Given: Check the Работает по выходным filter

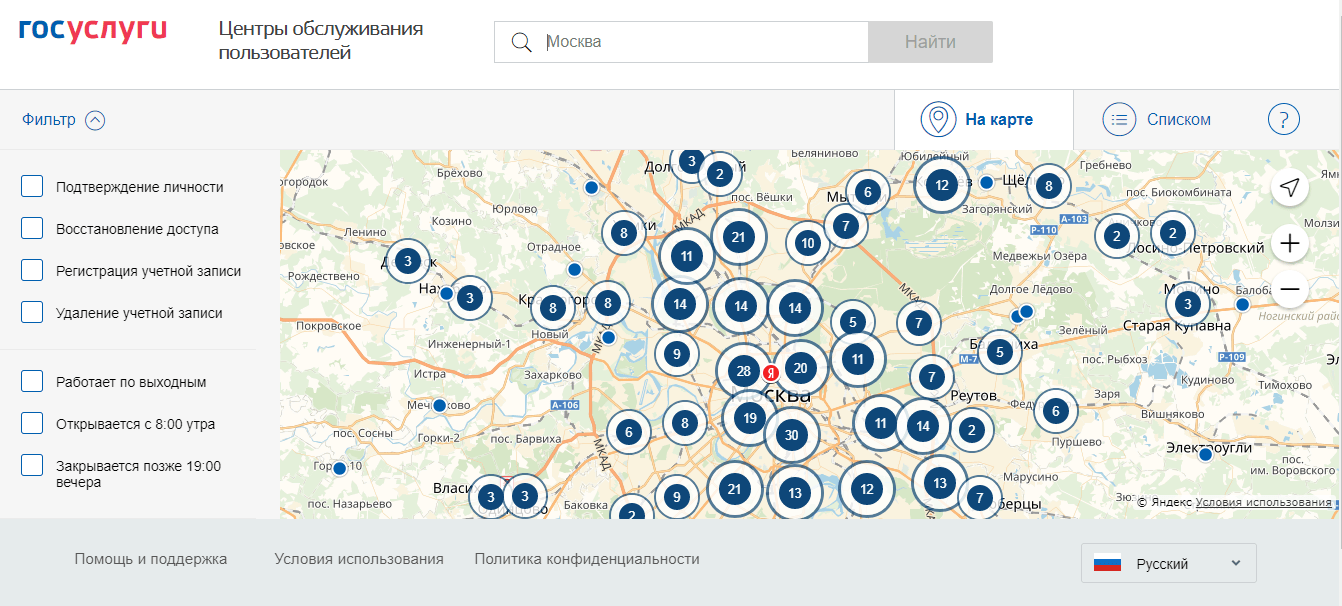Looking at the screenshot, I should [32, 382].
